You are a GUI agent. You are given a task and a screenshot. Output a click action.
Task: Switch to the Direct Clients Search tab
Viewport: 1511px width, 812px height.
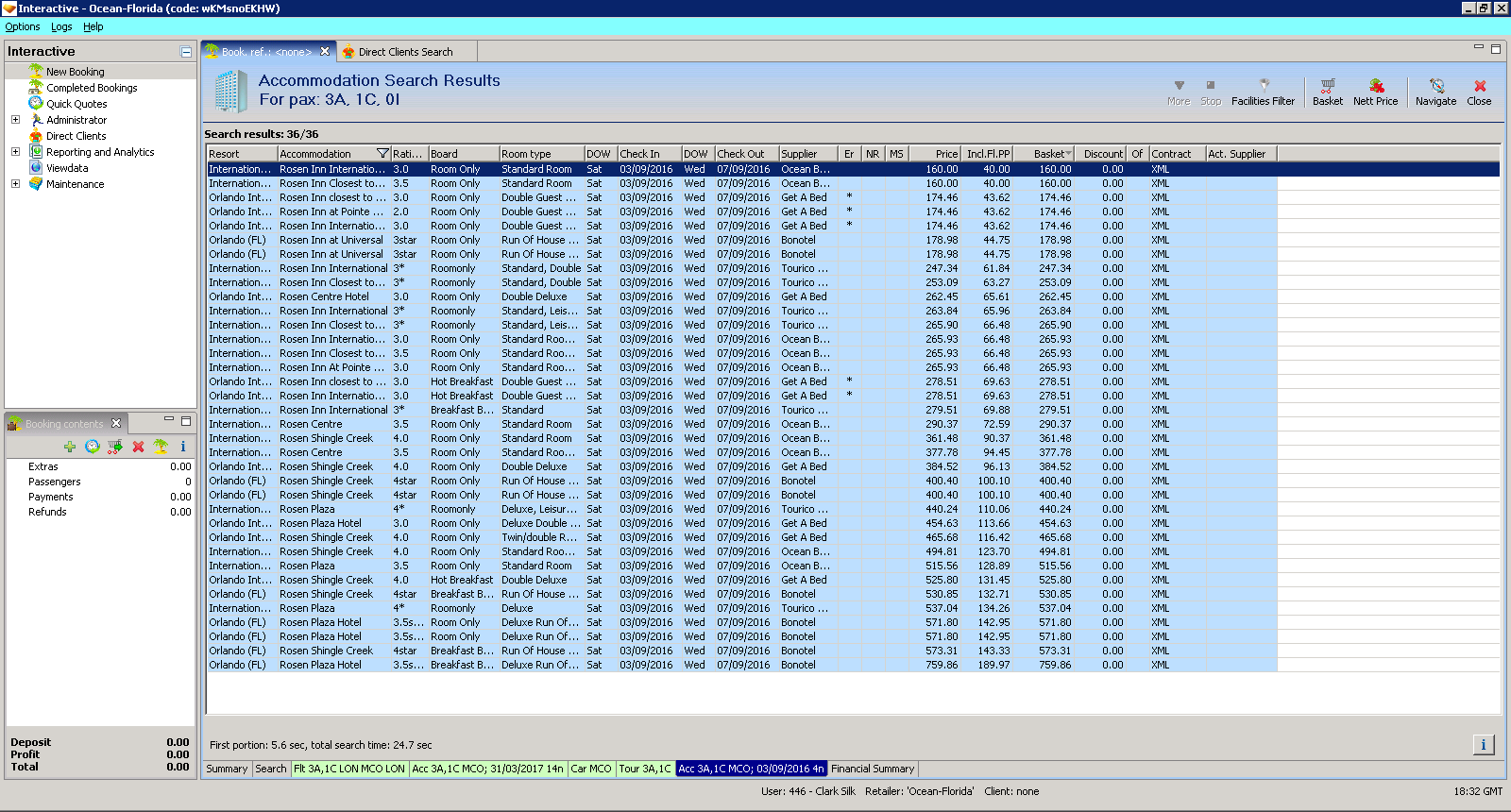coord(405,52)
